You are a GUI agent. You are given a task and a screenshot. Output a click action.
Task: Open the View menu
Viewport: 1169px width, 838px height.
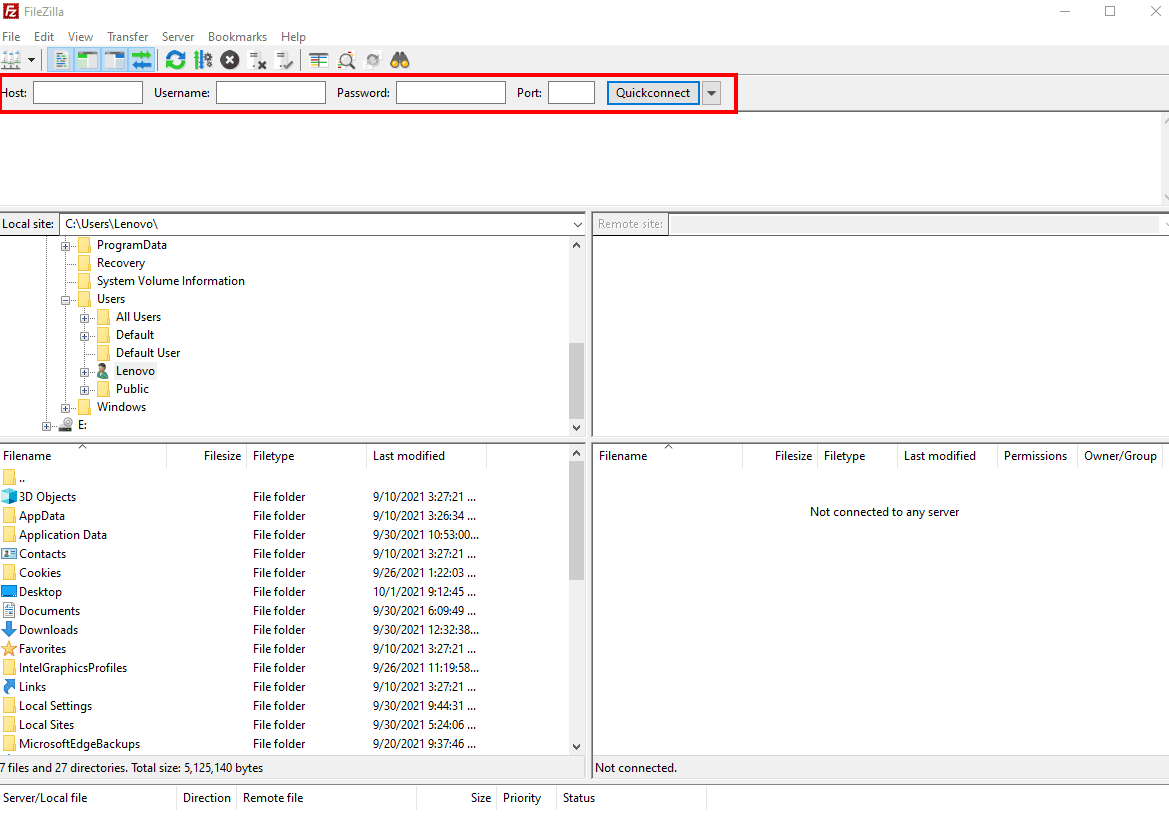tap(81, 37)
